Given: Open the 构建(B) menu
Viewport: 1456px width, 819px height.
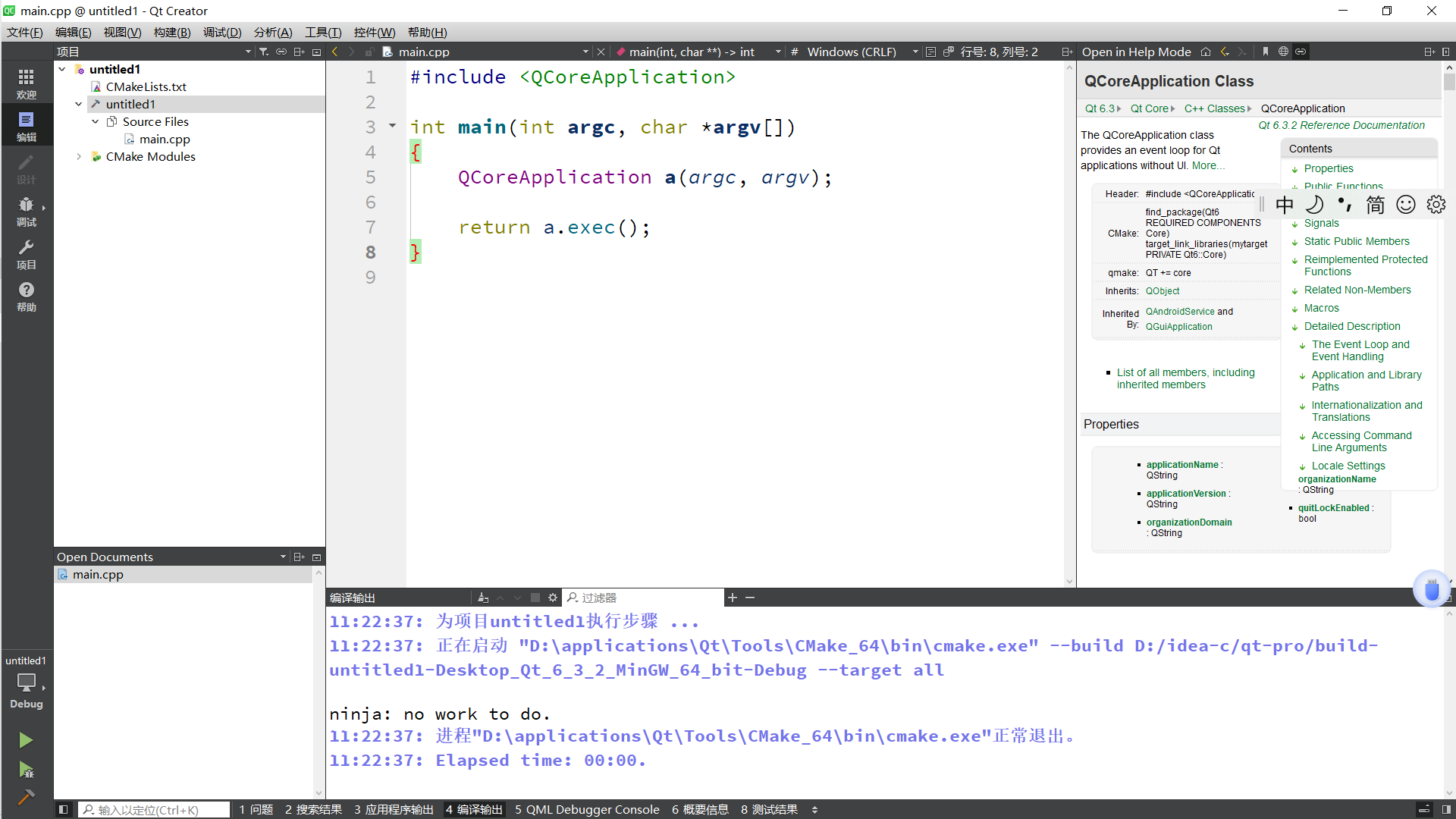Looking at the screenshot, I should (x=172, y=32).
